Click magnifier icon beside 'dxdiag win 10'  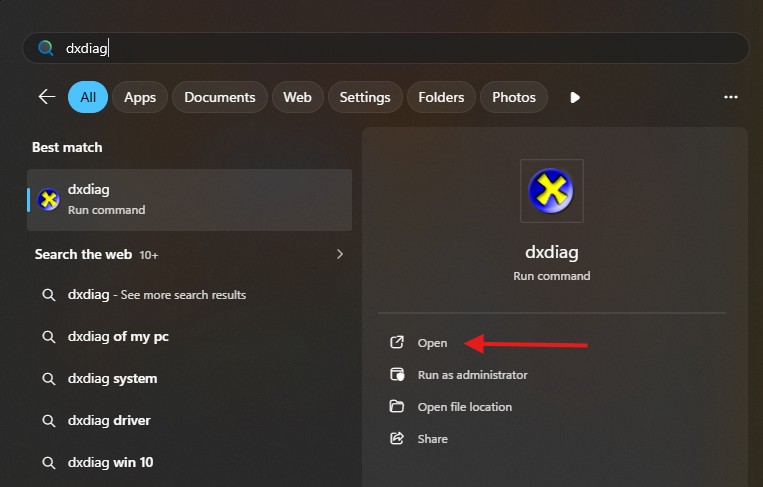(x=49, y=462)
